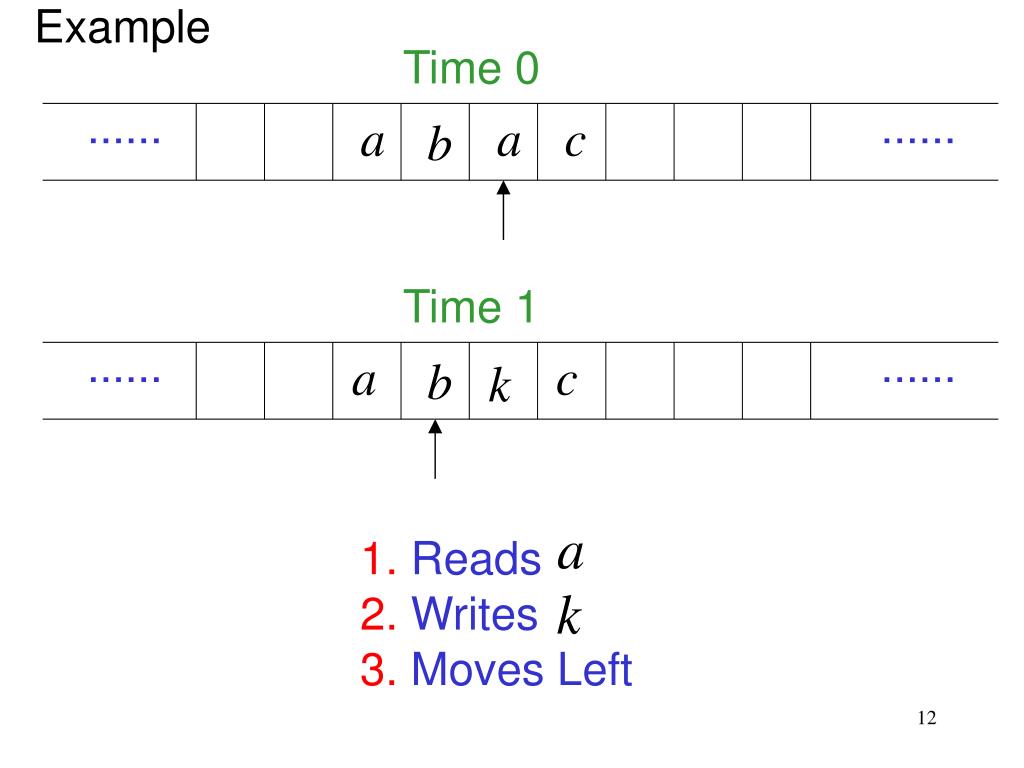Click the red step number 1
The width and height of the screenshot is (1024, 768).
378,559
